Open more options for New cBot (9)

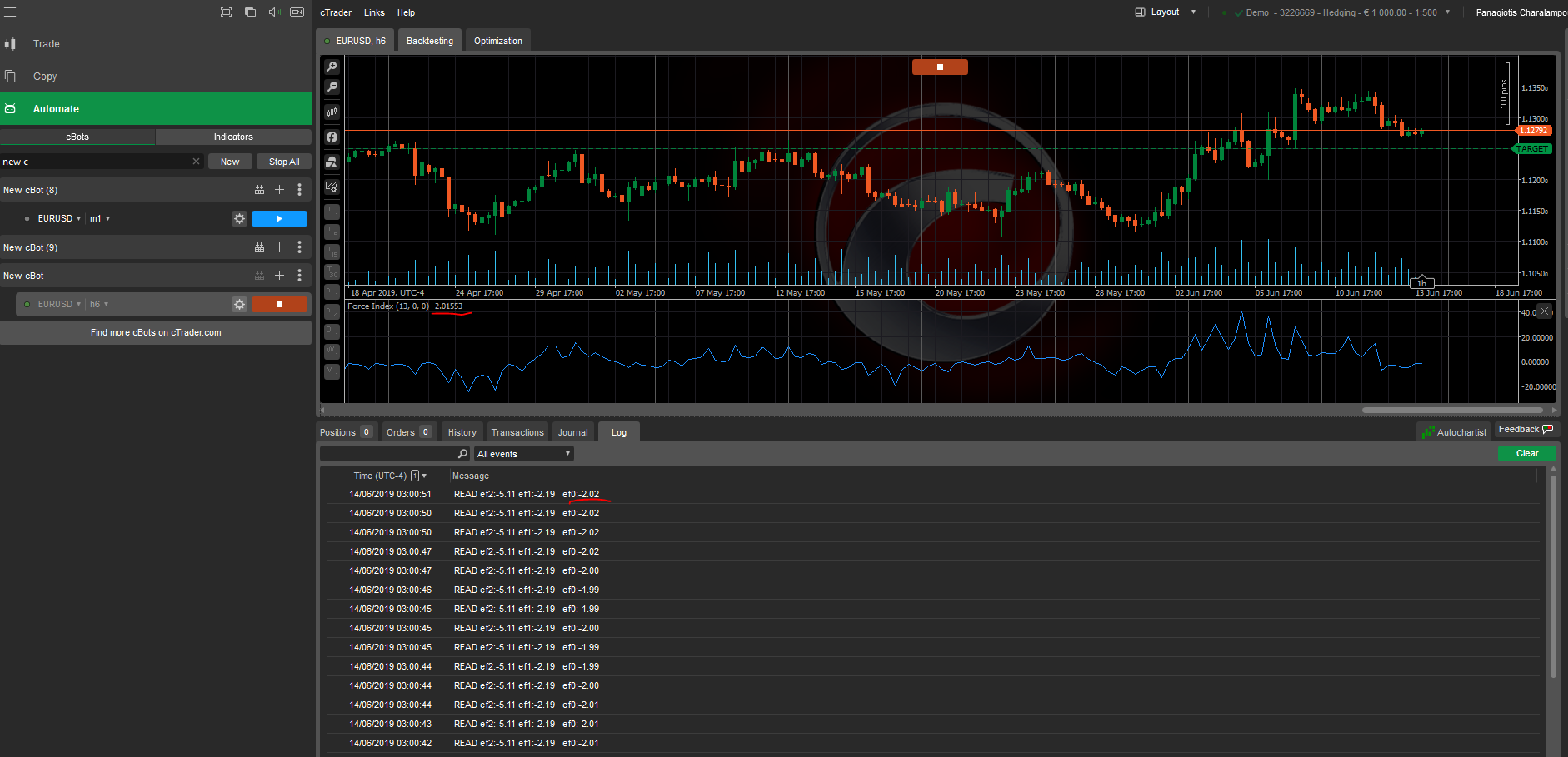[300, 247]
